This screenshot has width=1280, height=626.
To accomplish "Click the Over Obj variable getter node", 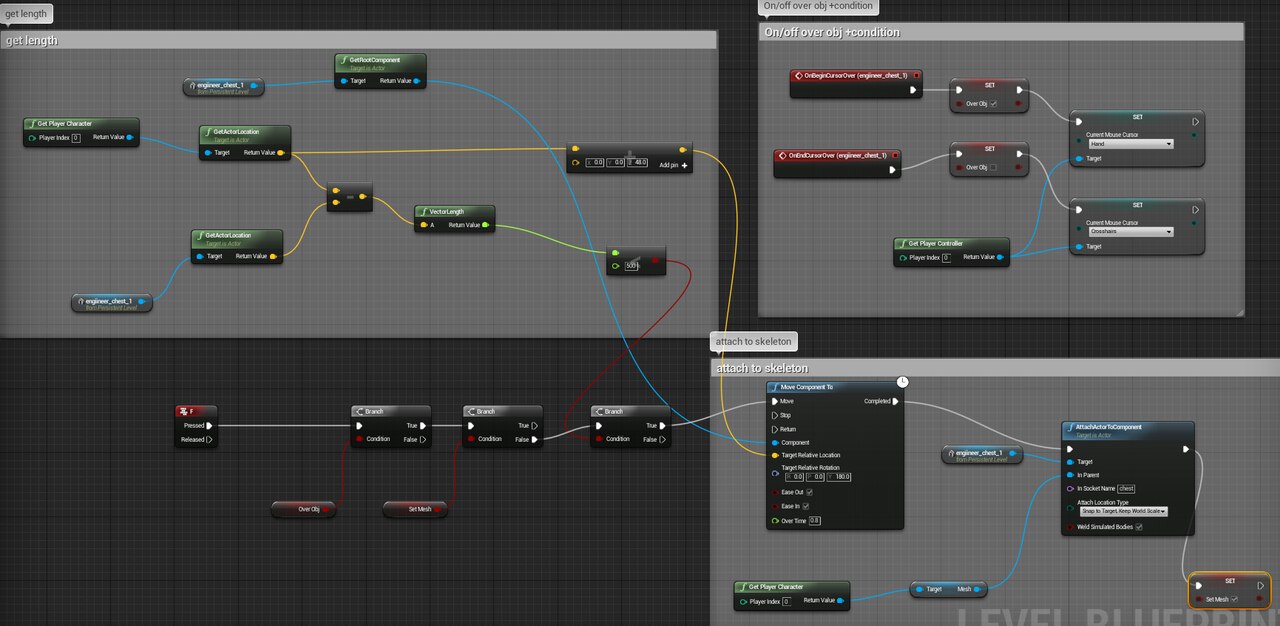I will pyautogui.click(x=303, y=509).
